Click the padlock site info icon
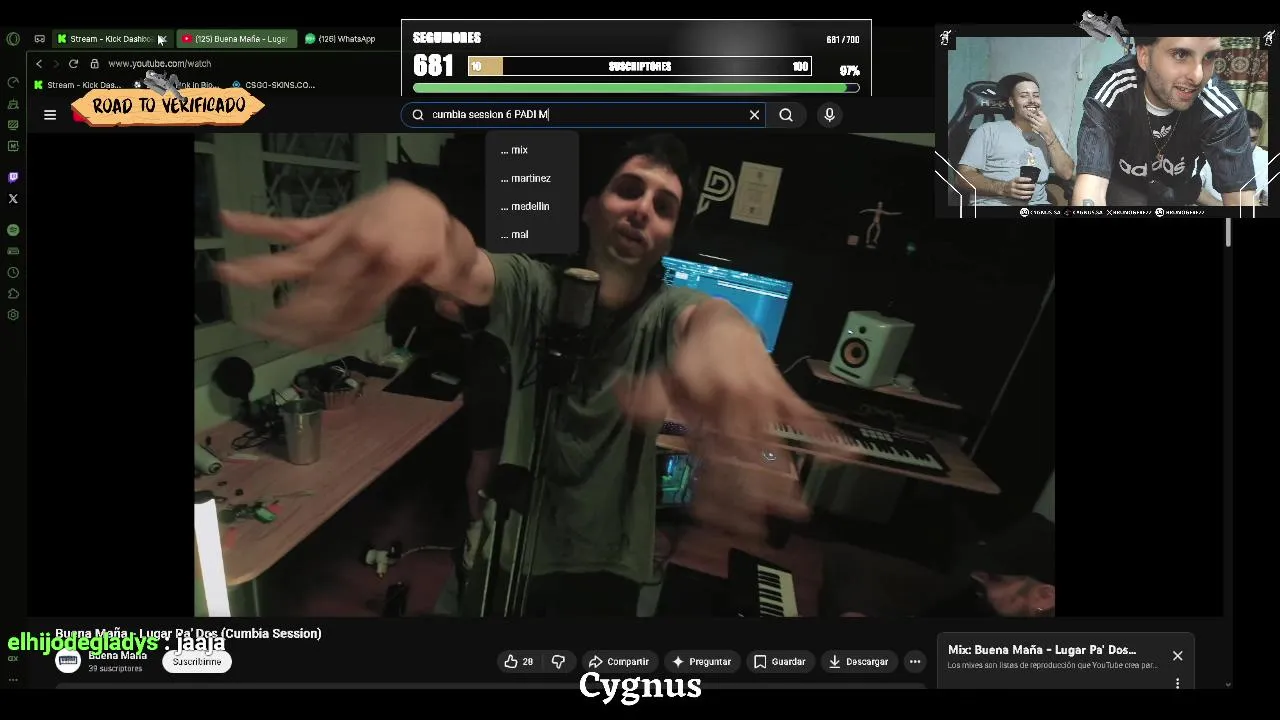1280x720 pixels. tap(95, 63)
